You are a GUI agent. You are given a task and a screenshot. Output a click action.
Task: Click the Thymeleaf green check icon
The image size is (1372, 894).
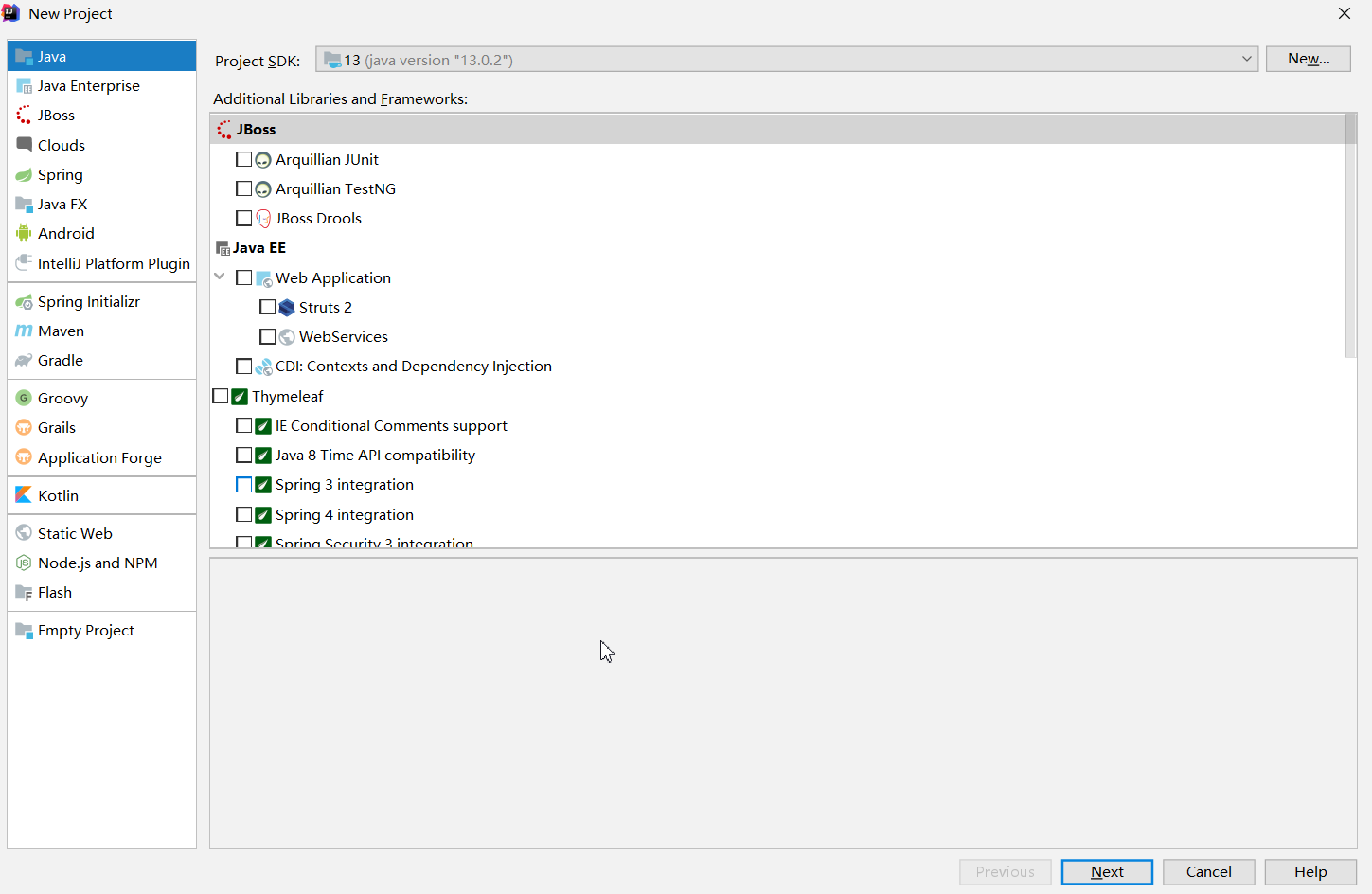click(241, 397)
